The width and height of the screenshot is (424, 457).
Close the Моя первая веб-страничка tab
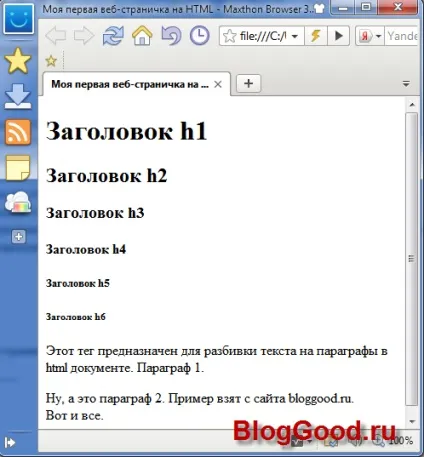coord(218,84)
